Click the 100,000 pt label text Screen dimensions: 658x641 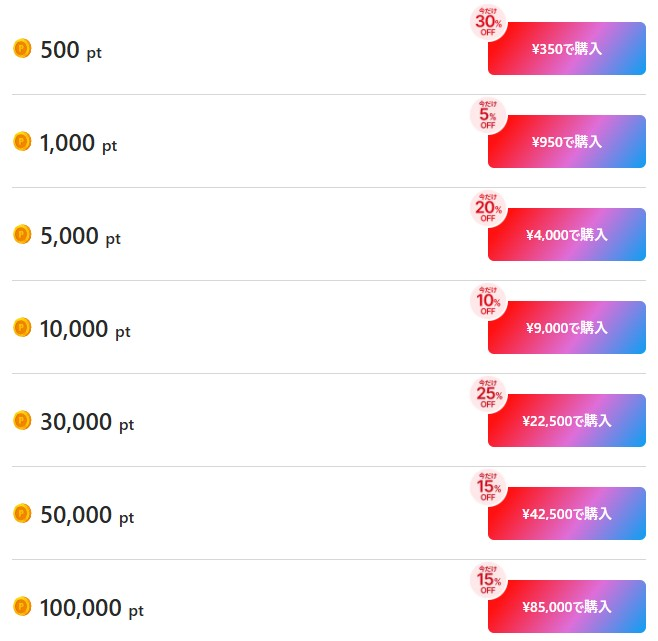click(x=91, y=607)
